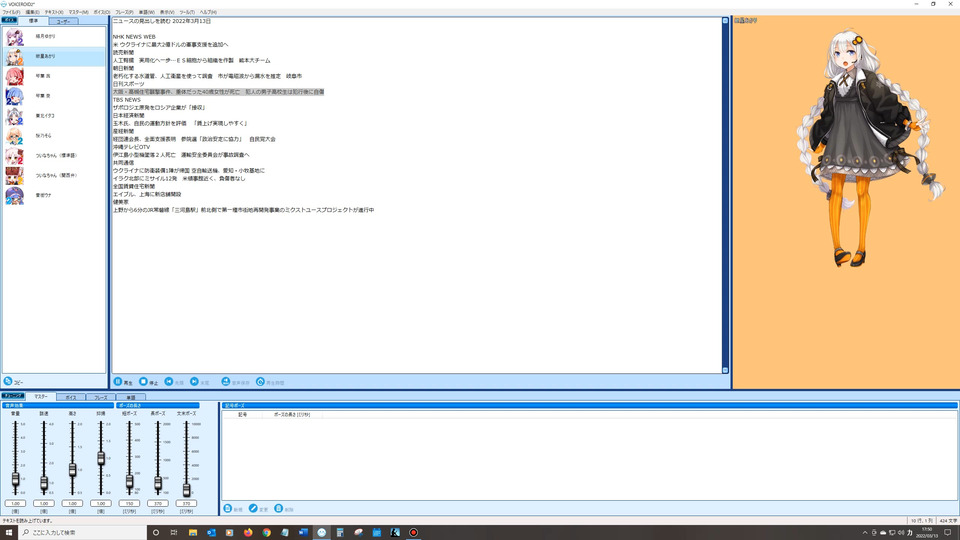Open the テキスト menu
Viewport: 960px width, 540px height.
[54, 12]
